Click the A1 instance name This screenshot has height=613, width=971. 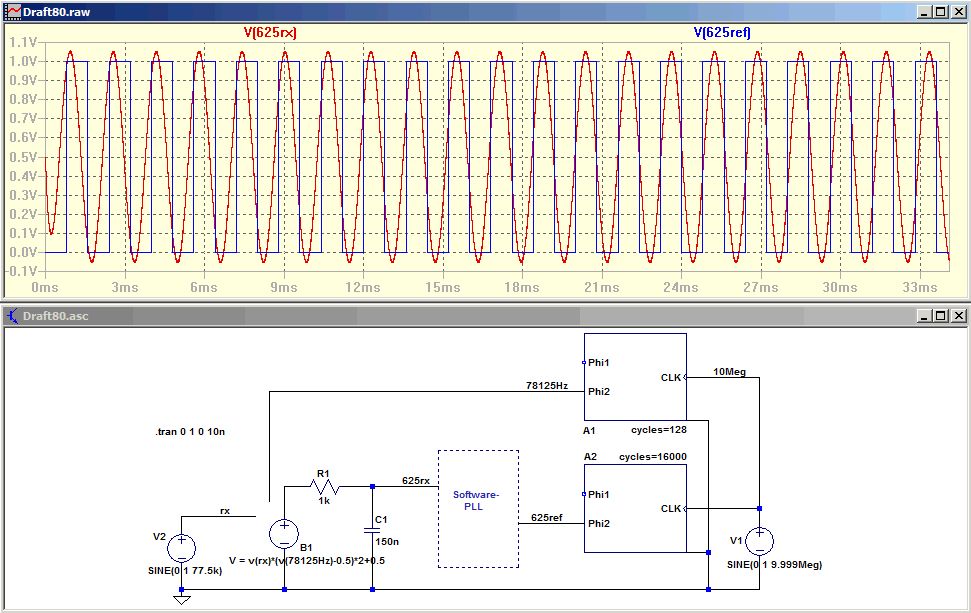[x=589, y=430]
